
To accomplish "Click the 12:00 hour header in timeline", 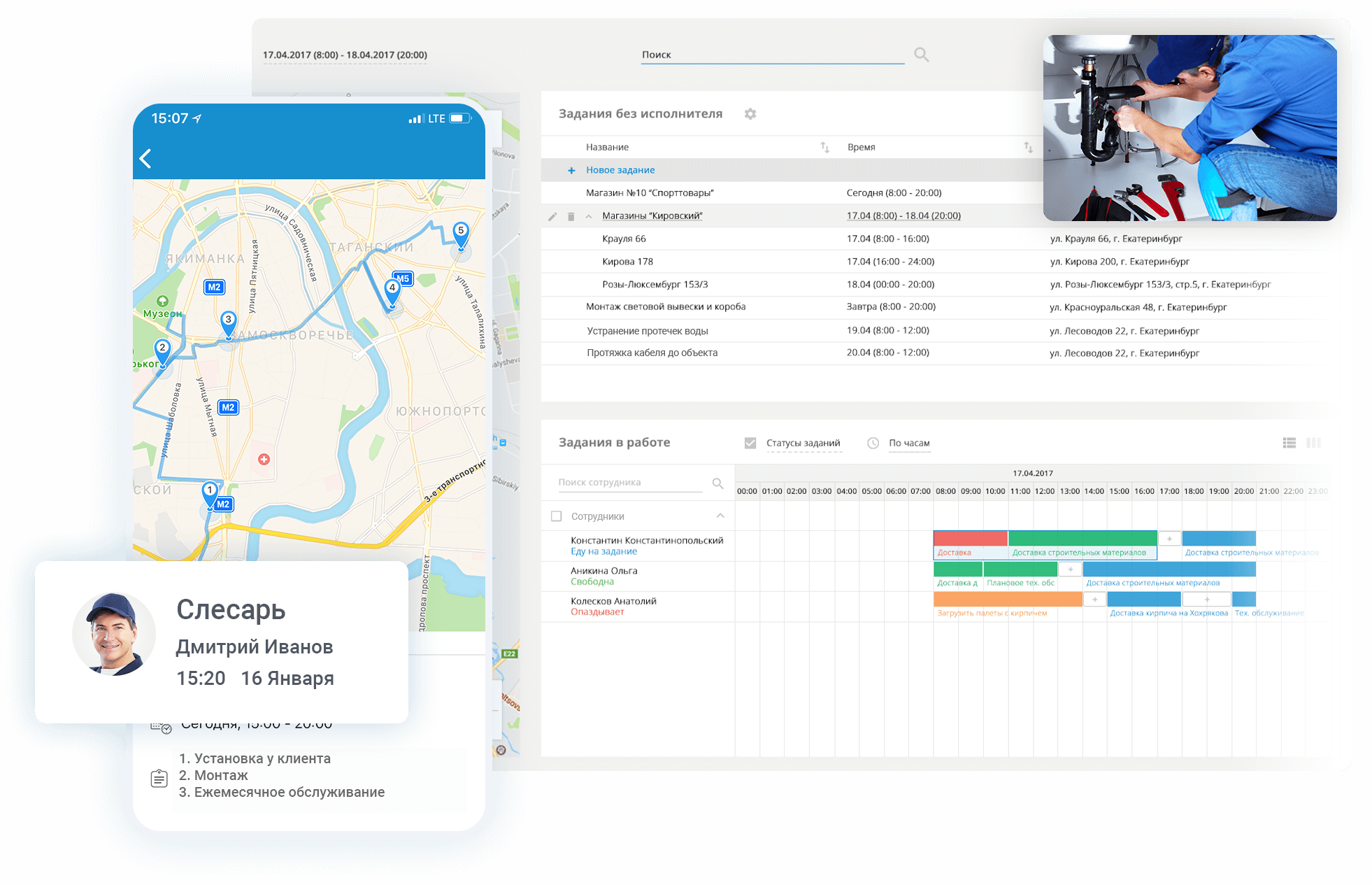I will [1045, 491].
